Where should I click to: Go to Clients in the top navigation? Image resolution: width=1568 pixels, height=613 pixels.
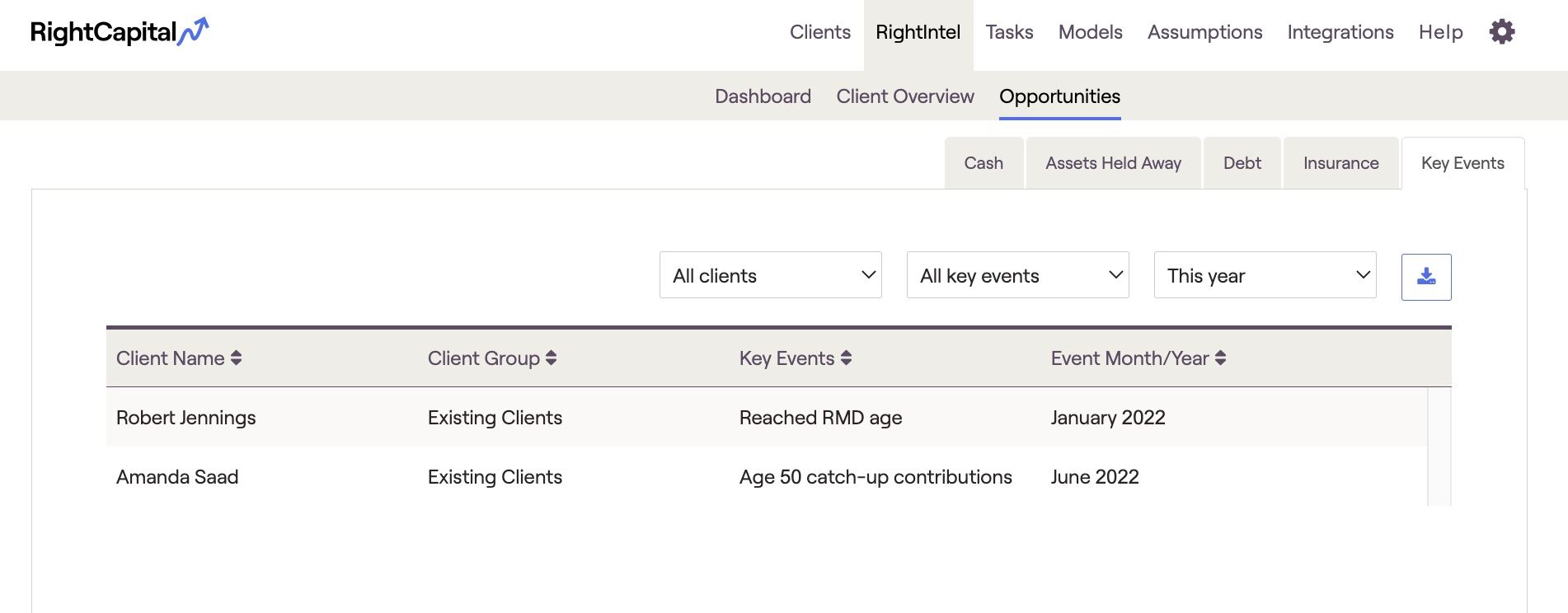820,32
